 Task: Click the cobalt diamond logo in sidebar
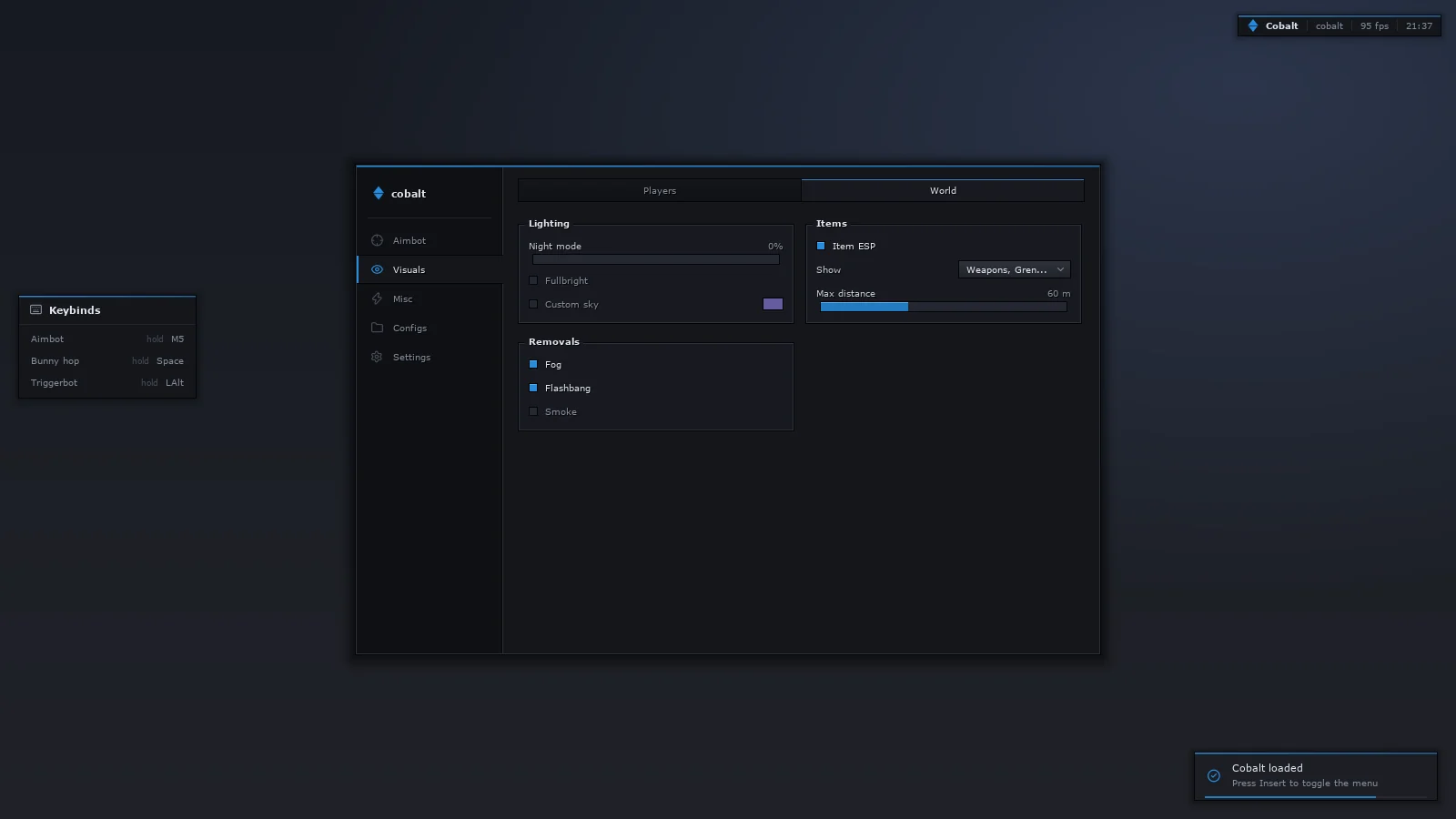(379, 193)
